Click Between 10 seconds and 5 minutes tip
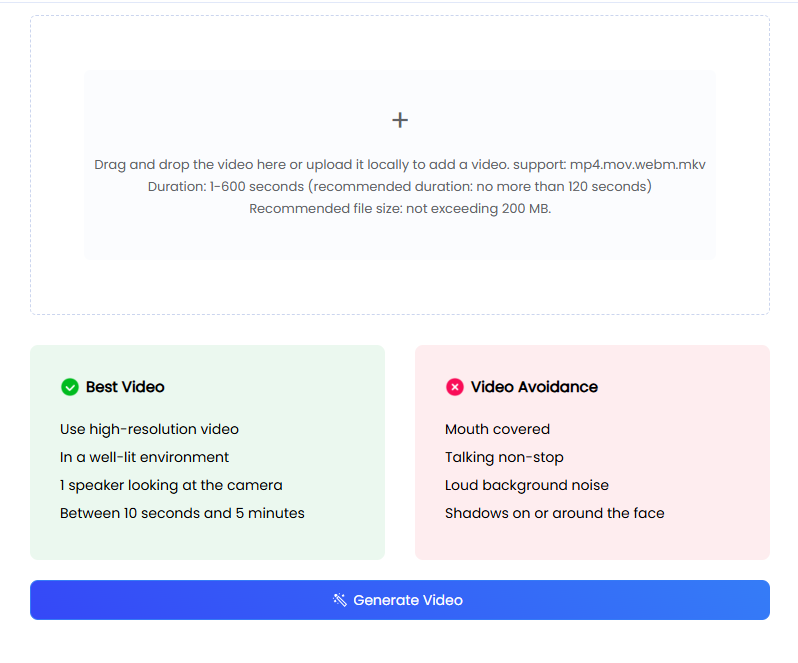This screenshot has width=798, height=663. (182, 513)
